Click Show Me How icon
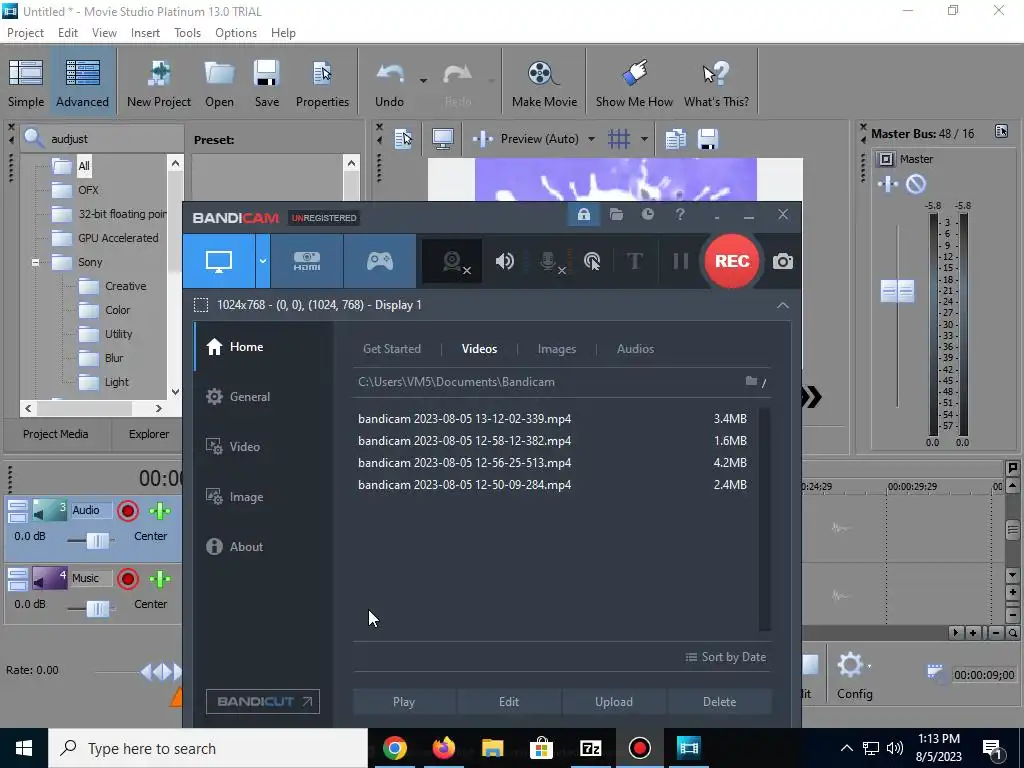The width and height of the screenshot is (1024, 768). [x=634, y=83]
